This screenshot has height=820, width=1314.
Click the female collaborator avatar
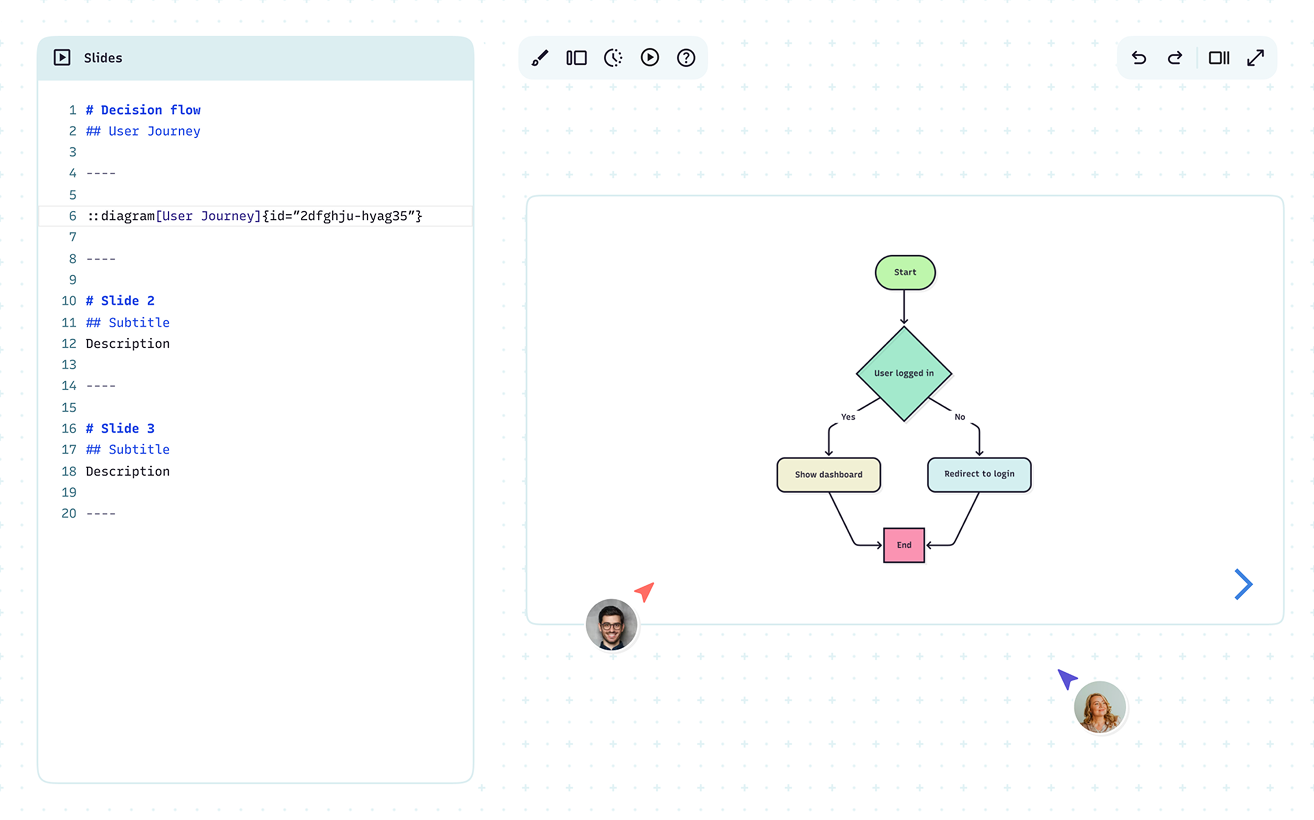[x=1099, y=707]
